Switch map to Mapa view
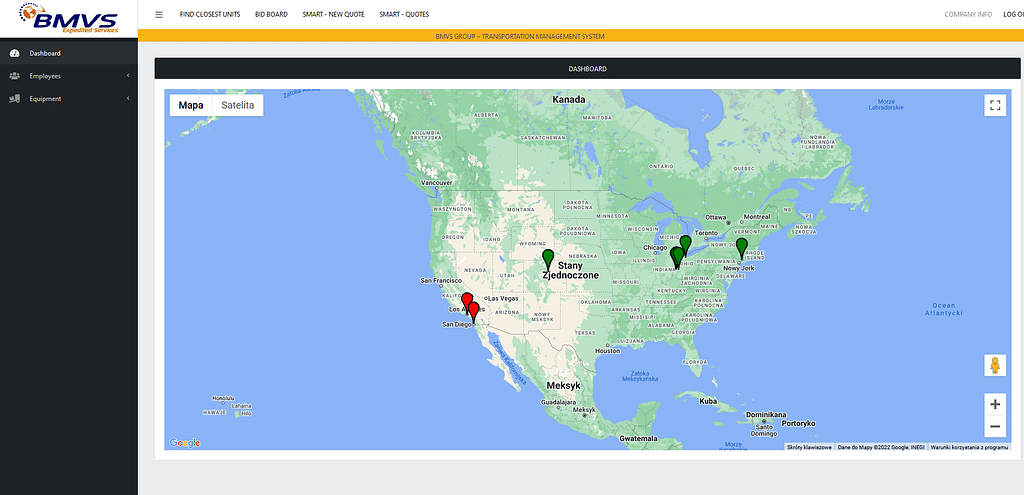The height and width of the screenshot is (495, 1024). tap(191, 105)
